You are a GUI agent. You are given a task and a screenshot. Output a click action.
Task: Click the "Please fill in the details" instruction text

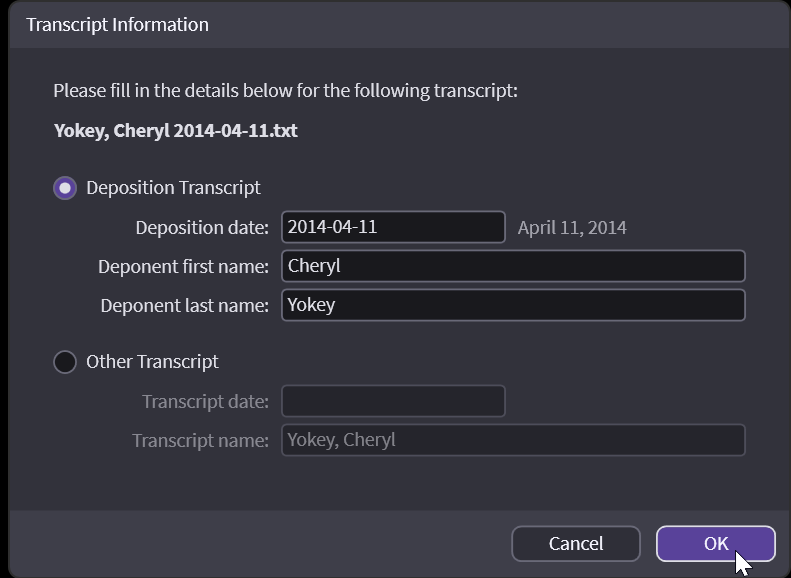point(285,91)
